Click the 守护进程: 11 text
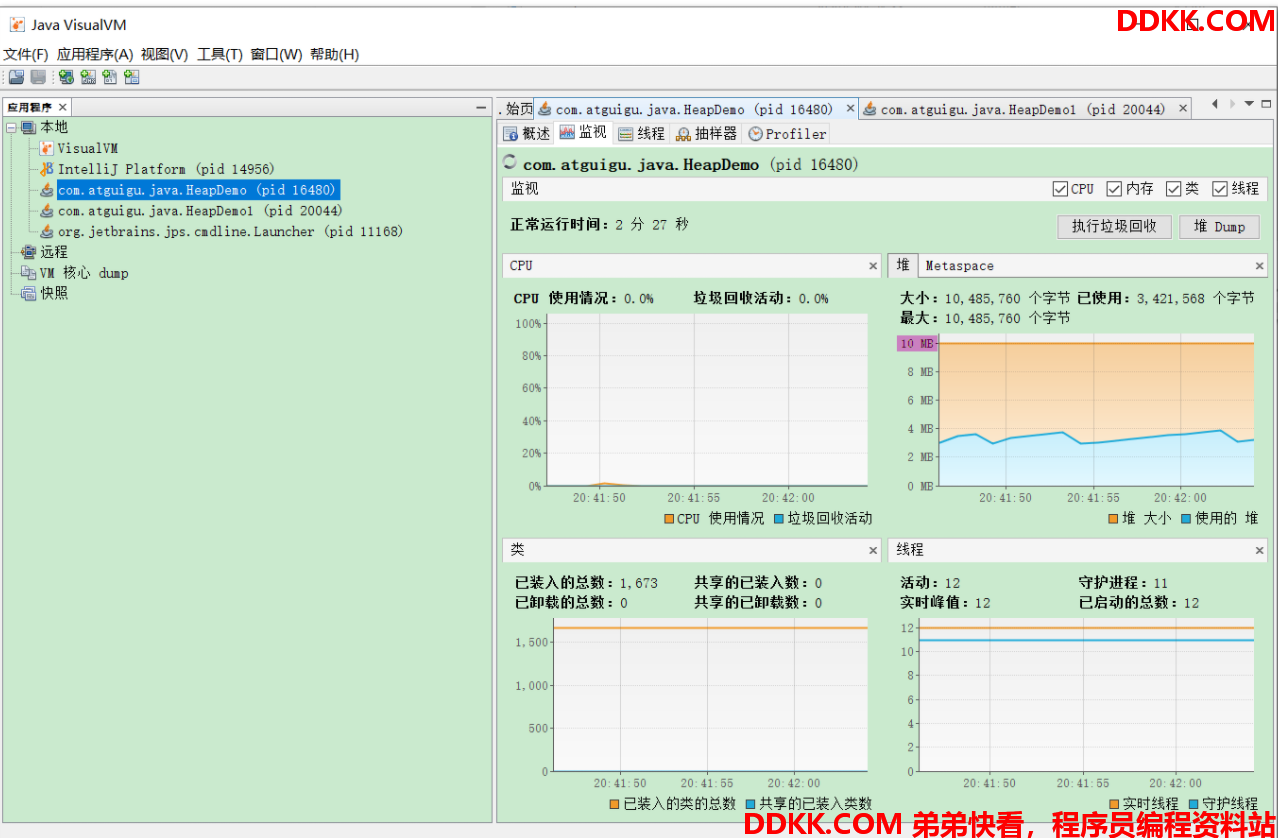Viewport: 1278px width, 838px height. 1123,583
